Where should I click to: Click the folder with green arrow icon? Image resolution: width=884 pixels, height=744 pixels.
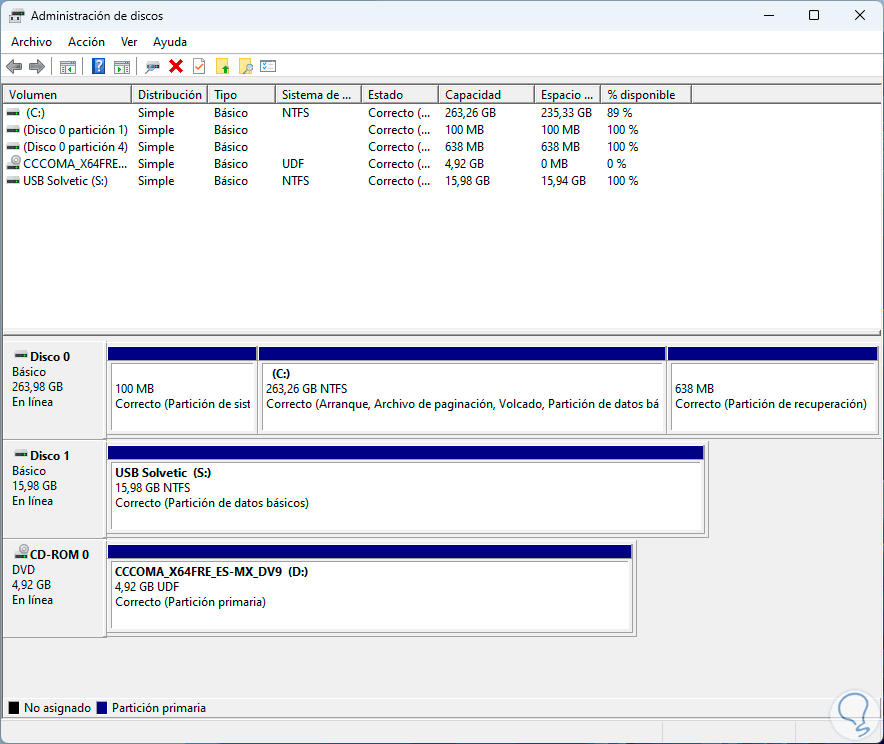pos(223,66)
